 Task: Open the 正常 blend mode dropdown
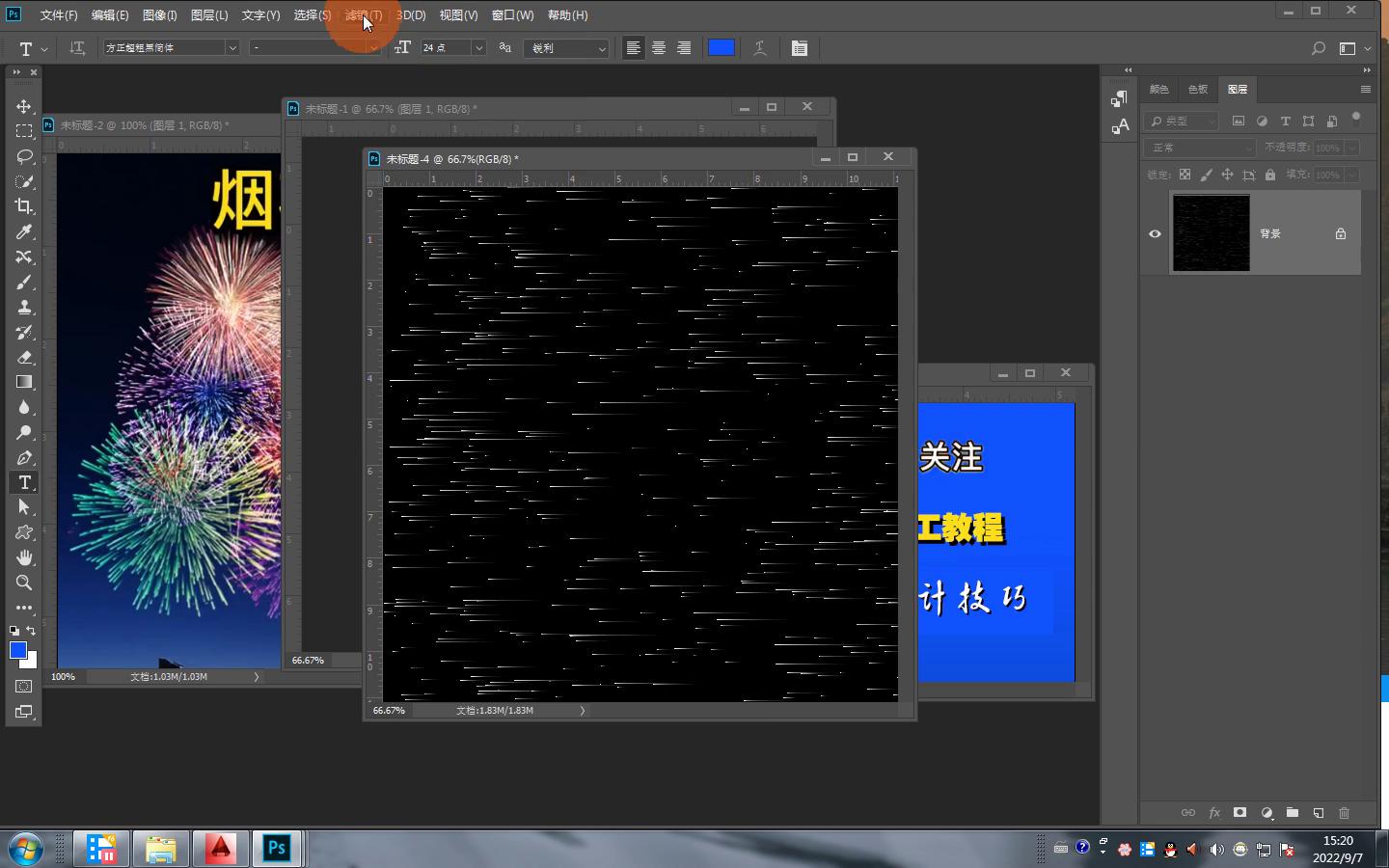[1200, 148]
